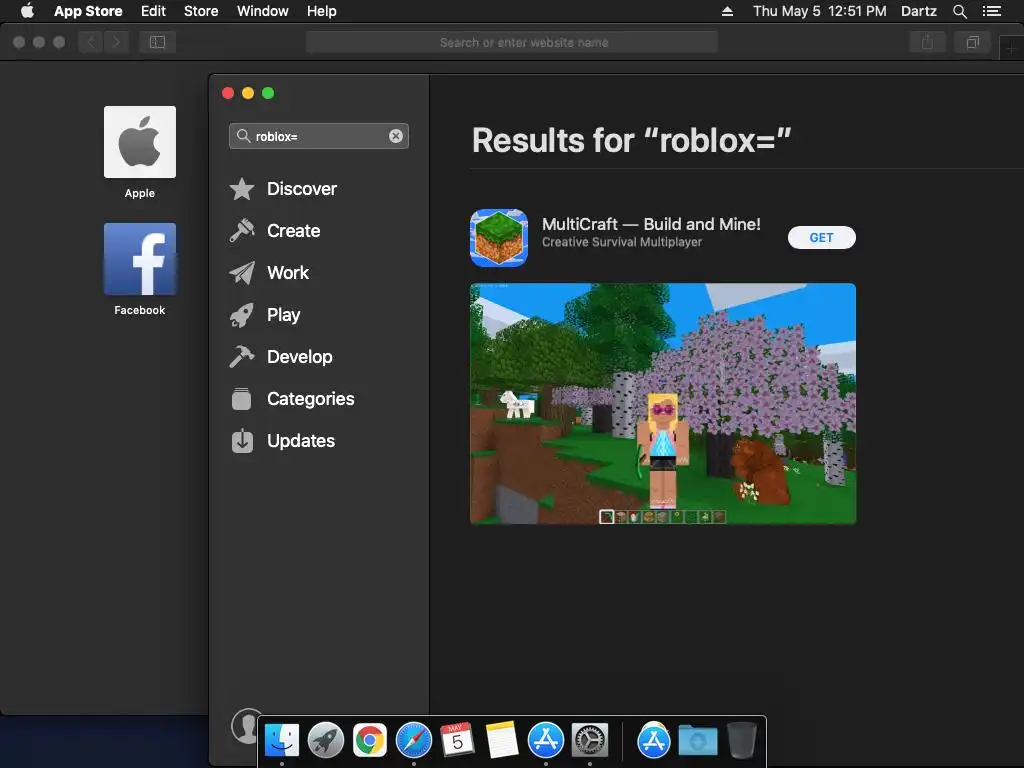This screenshot has width=1024, height=768.
Task: Open MultiCraft — Build and Mine! title
Action: [x=651, y=224]
